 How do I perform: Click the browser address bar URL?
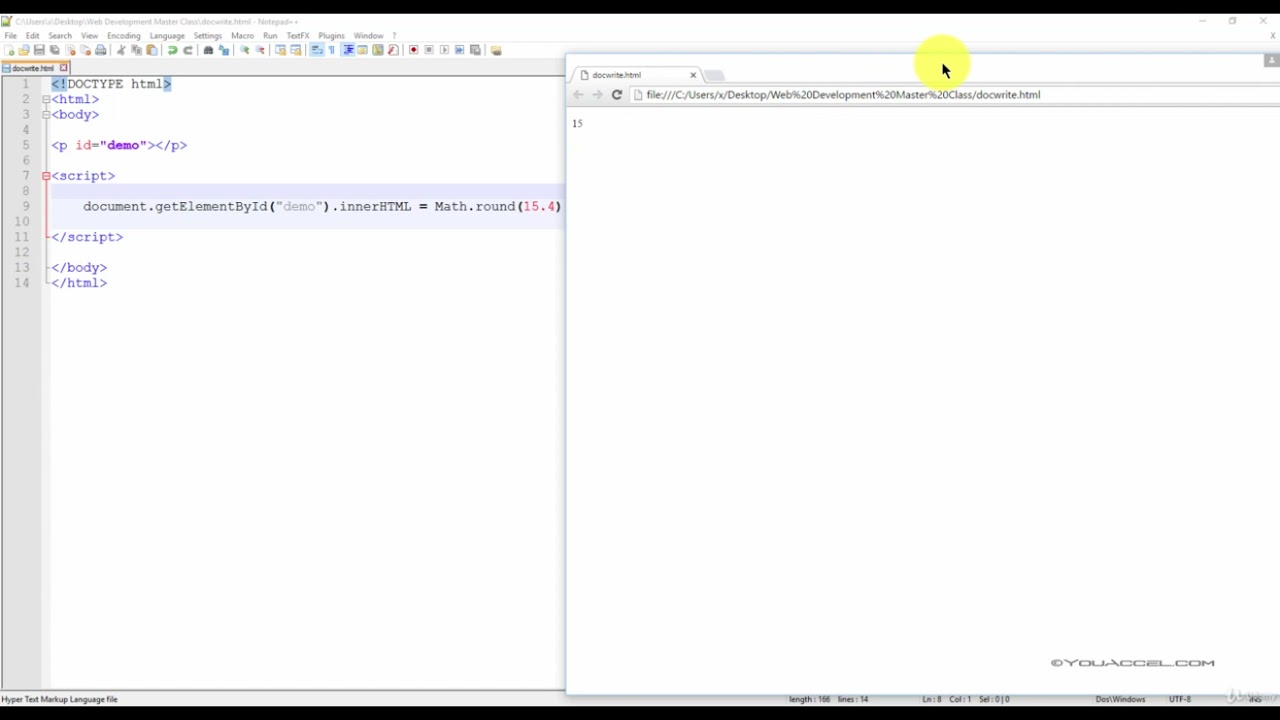(843, 95)
